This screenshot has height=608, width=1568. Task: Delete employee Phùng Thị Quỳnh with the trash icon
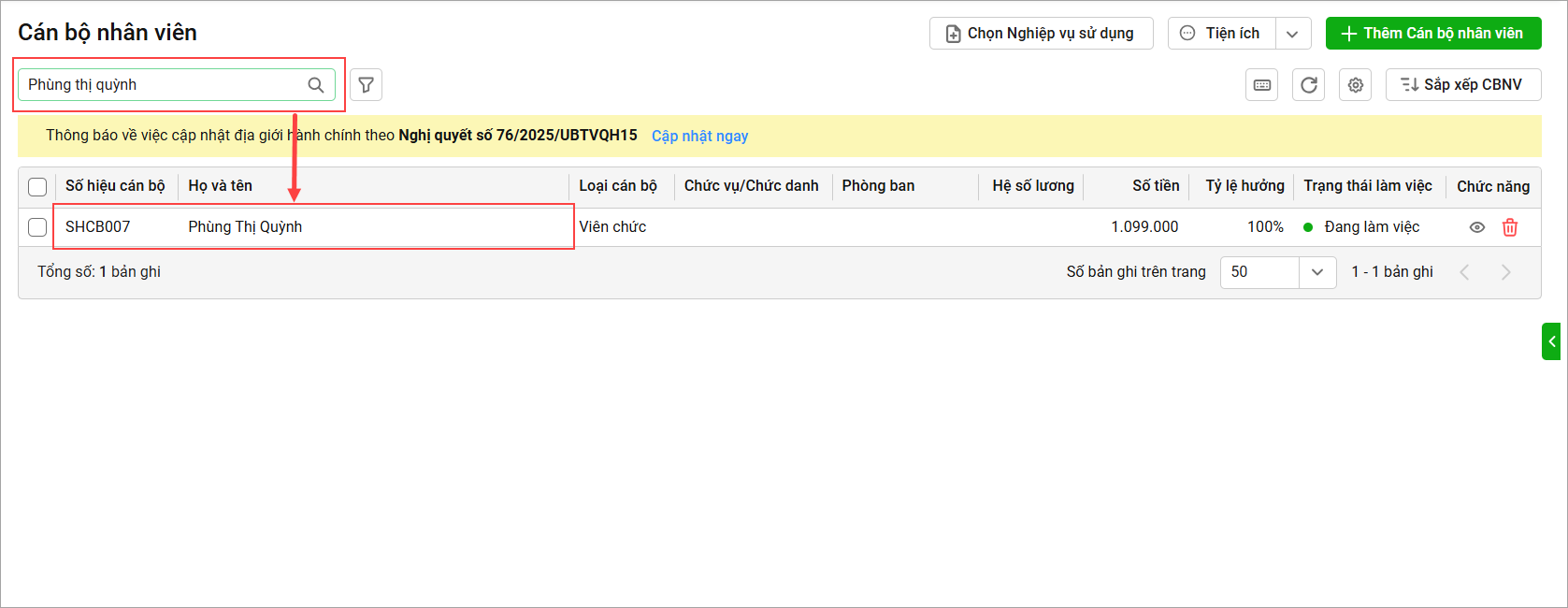pos(1510,227)
